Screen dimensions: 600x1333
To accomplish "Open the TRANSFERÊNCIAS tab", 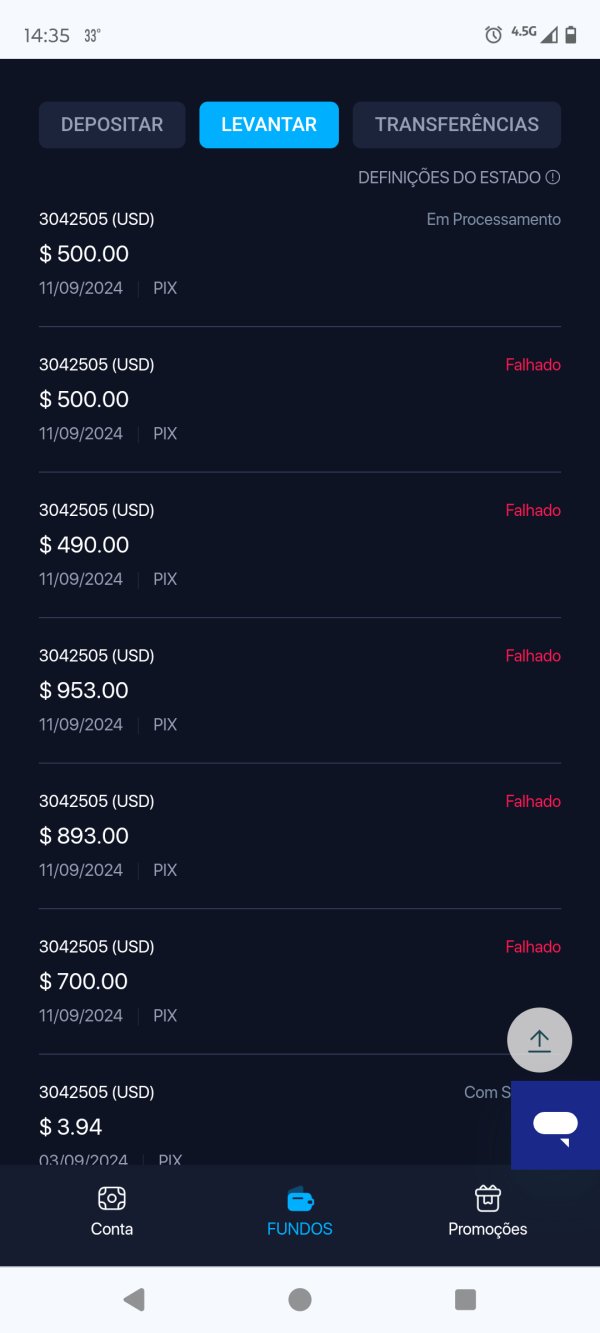I will tap(457, 125).
